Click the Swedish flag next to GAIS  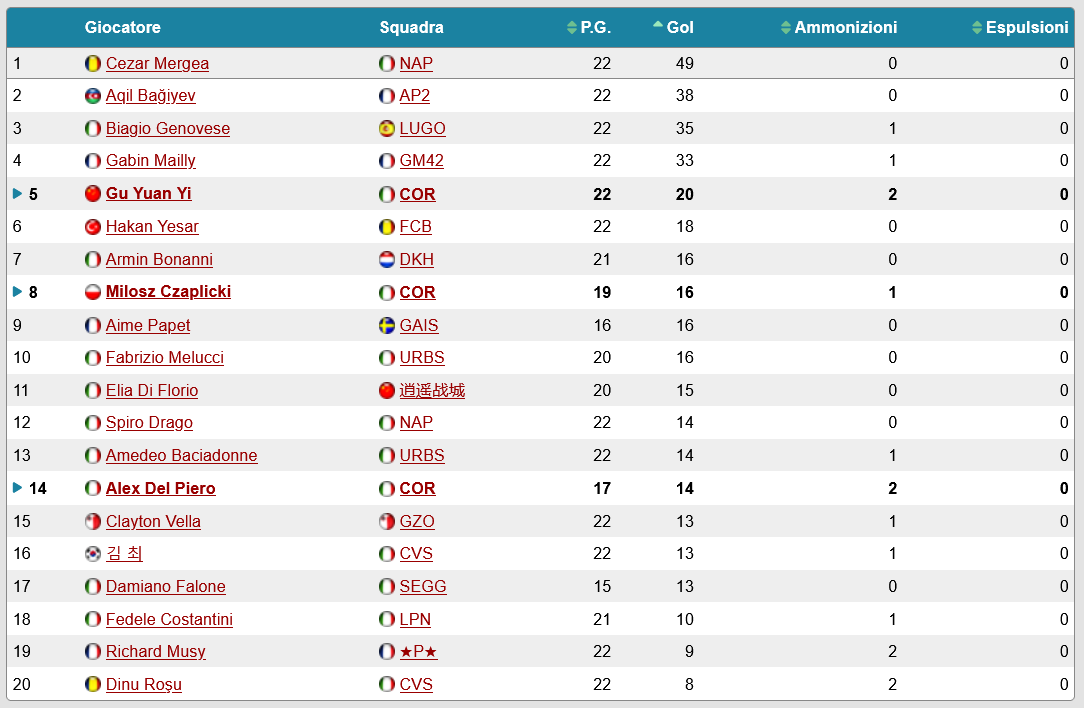click(387, 326)
